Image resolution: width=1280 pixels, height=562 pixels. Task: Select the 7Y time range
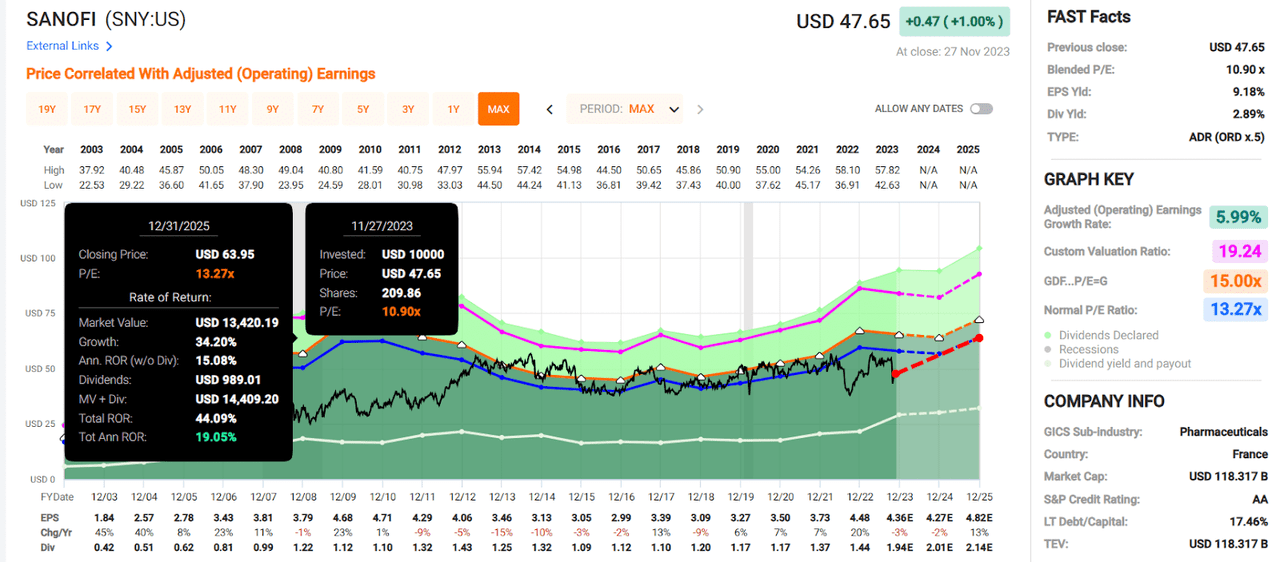(317, 109)
